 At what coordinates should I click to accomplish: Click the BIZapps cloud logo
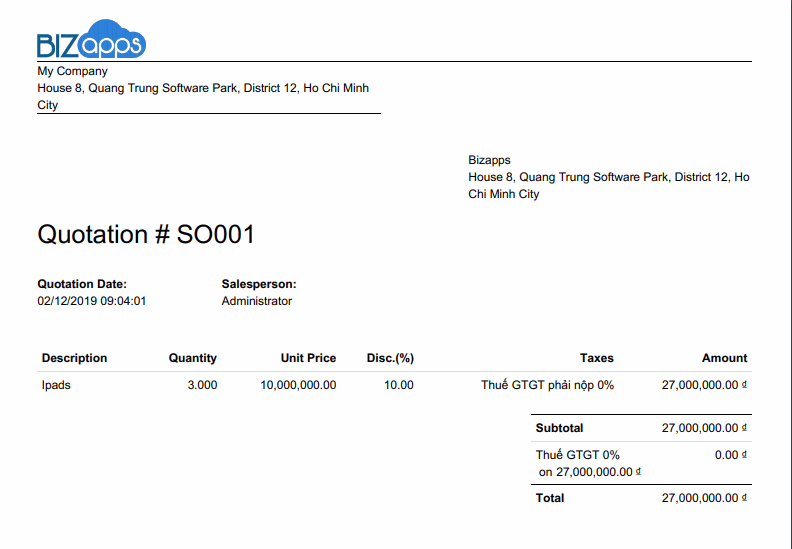coord(91,40)
